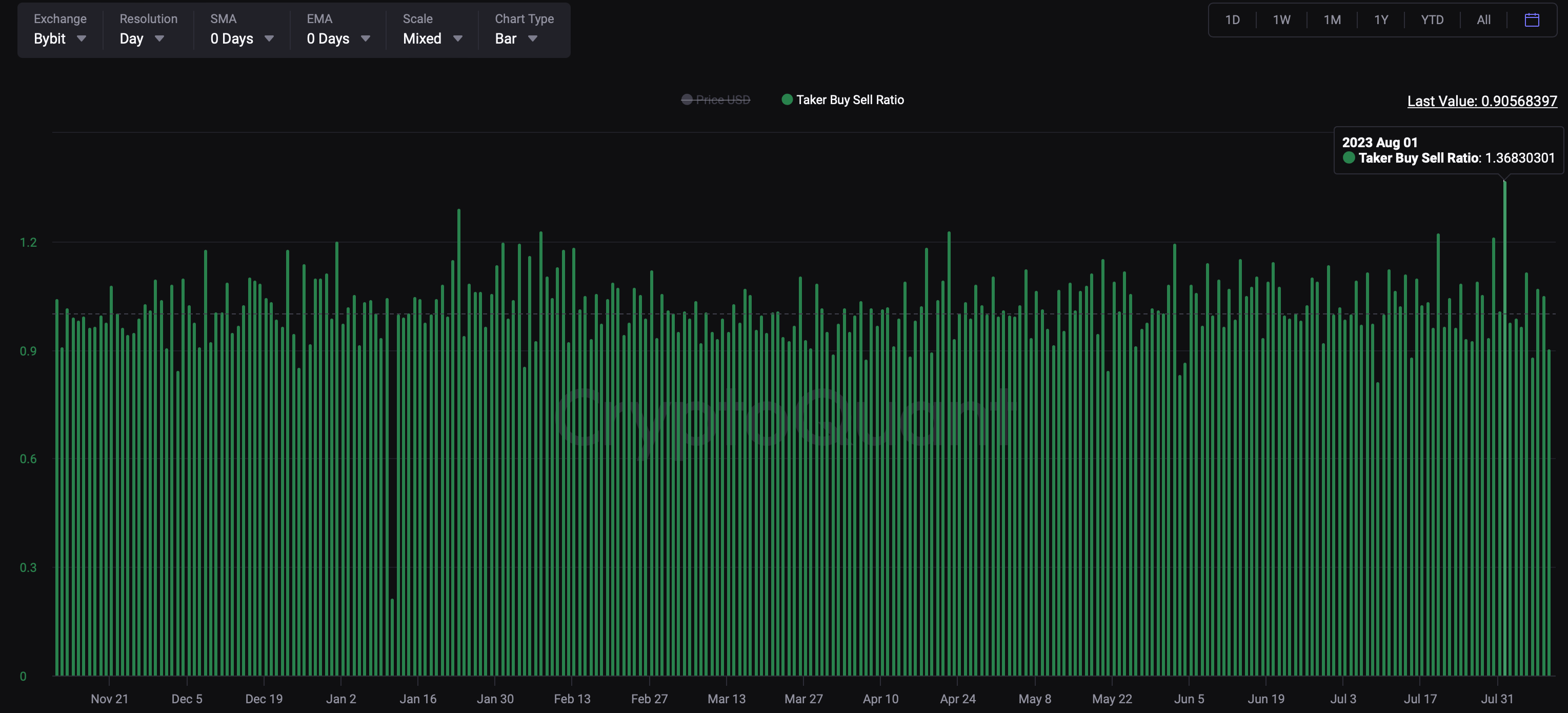This screenshot has width=1568, height=713.
Task: Switch to 1Y time range
Action: [x=1381, y=20]
